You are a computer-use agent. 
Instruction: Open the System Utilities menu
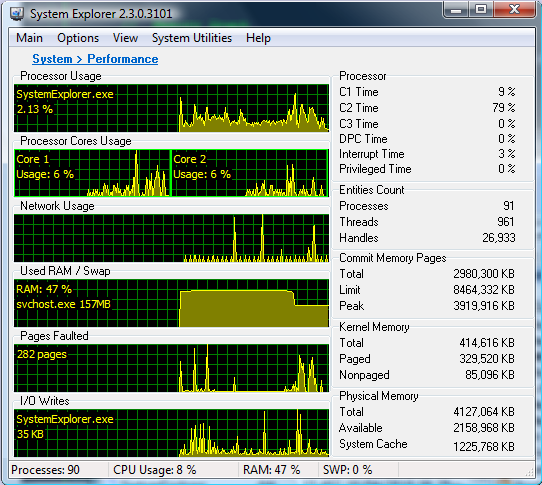click(192, 38)
